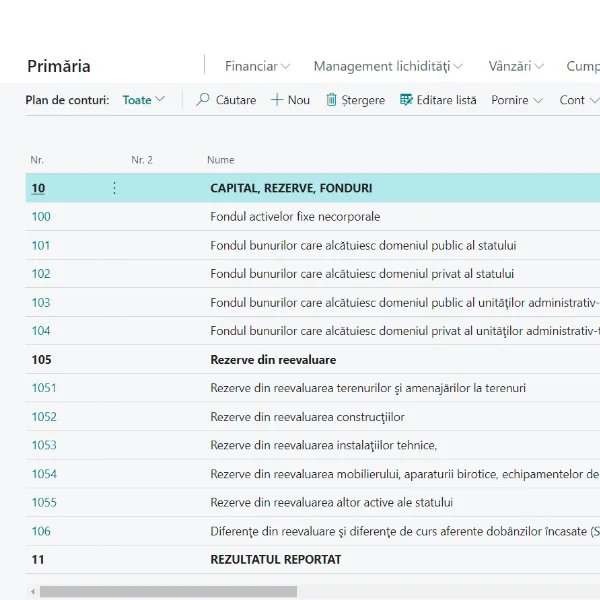Click the Căutare button label
The image size is (600, 600).
point(236,100)
